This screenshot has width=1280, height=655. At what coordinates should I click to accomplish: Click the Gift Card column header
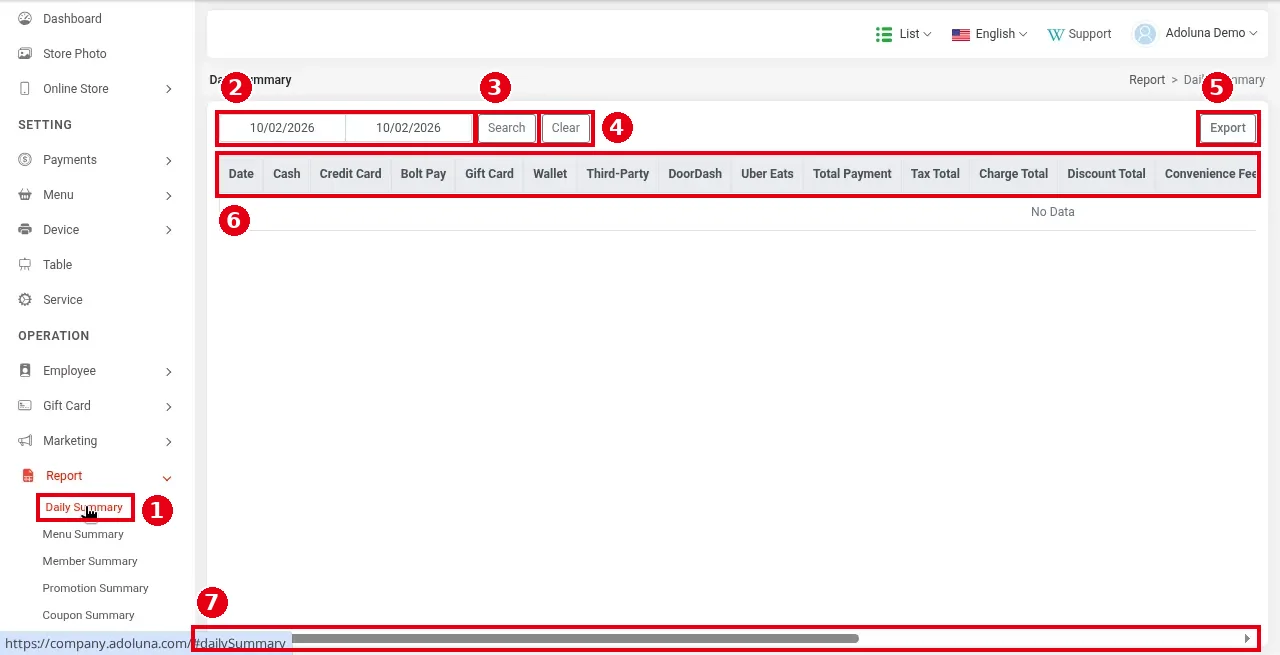click(489, 174)
